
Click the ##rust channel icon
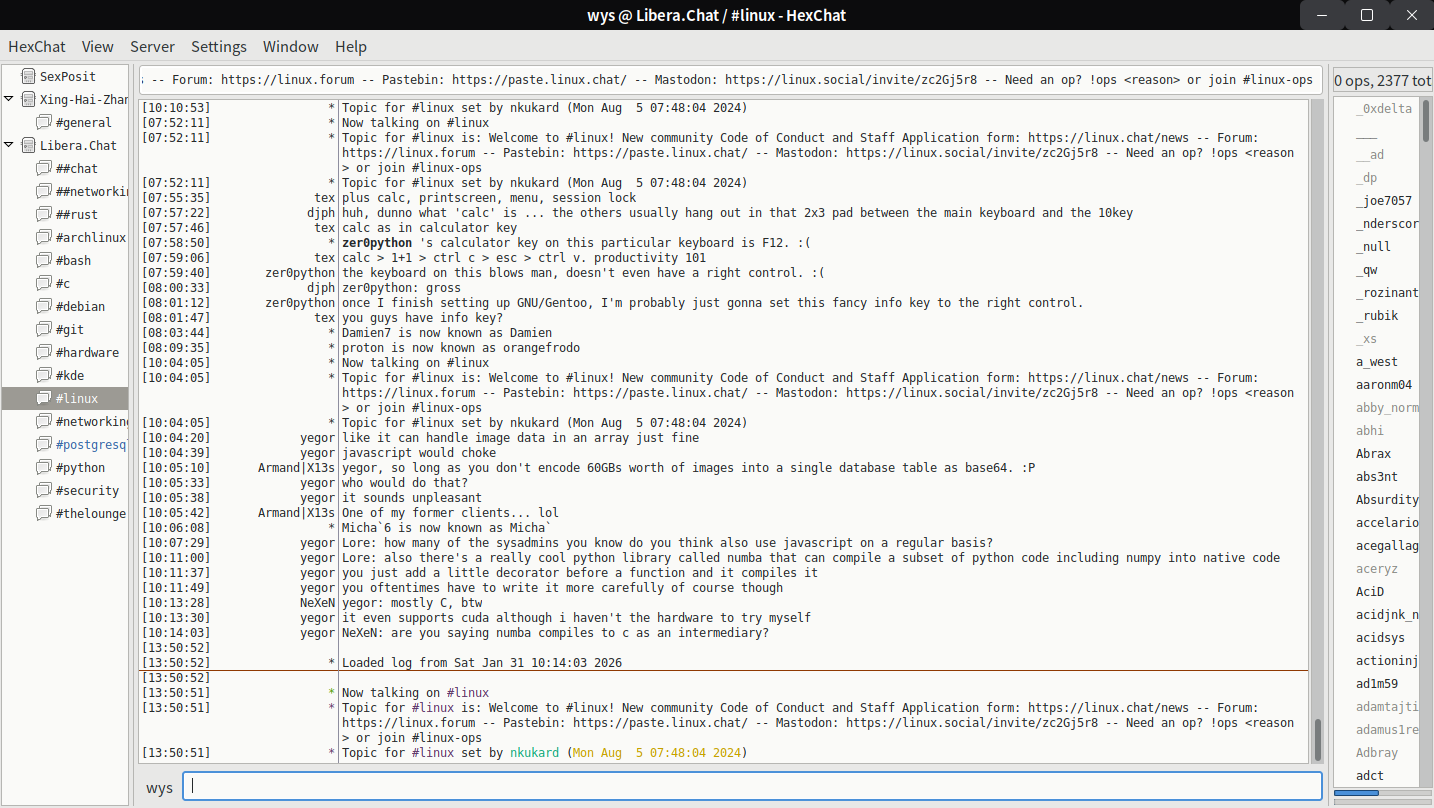(44, 214)
